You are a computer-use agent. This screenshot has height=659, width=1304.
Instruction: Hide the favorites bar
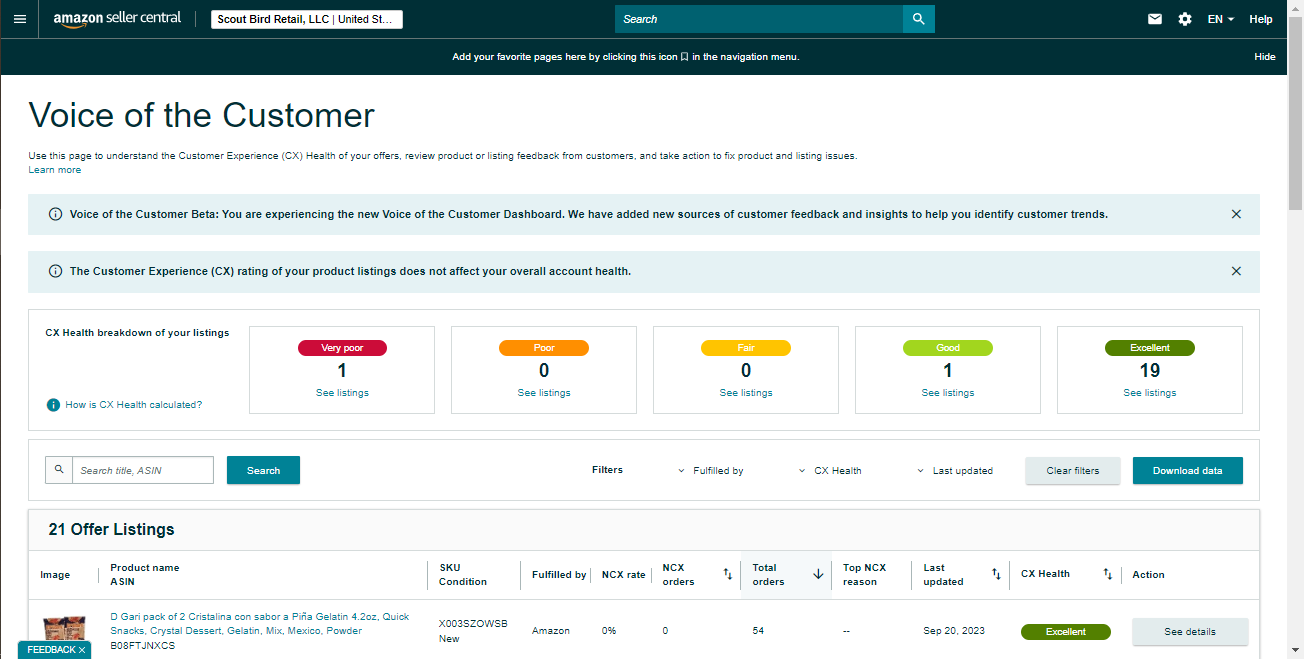coord(1265,57)
